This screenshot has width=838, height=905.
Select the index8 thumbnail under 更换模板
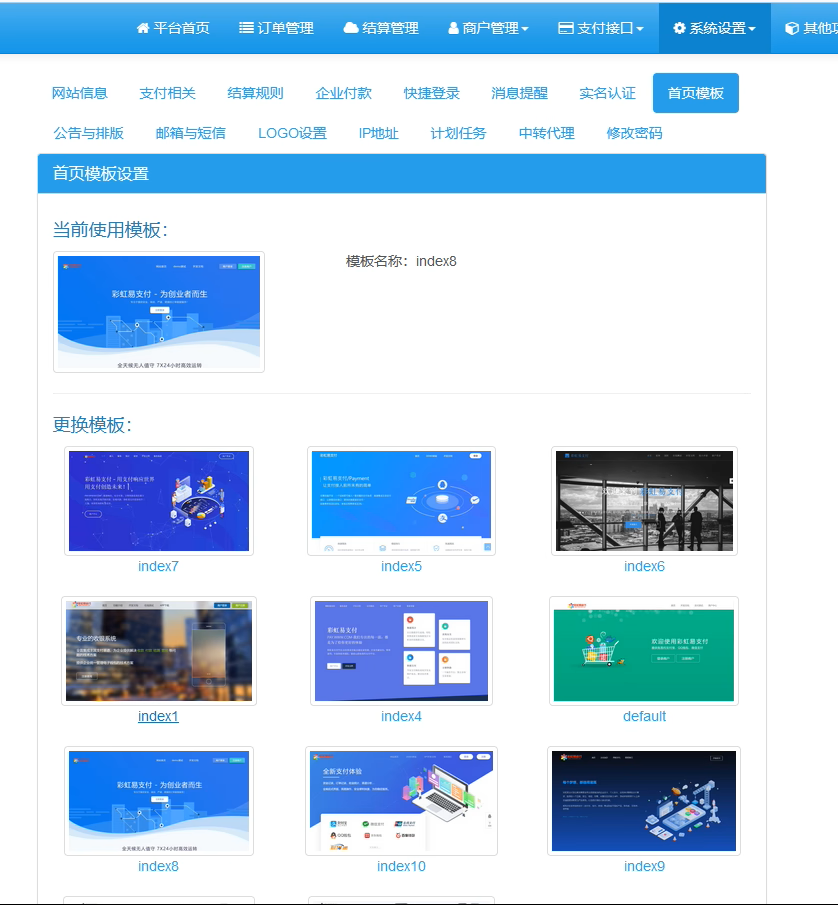tap(159, 801)
